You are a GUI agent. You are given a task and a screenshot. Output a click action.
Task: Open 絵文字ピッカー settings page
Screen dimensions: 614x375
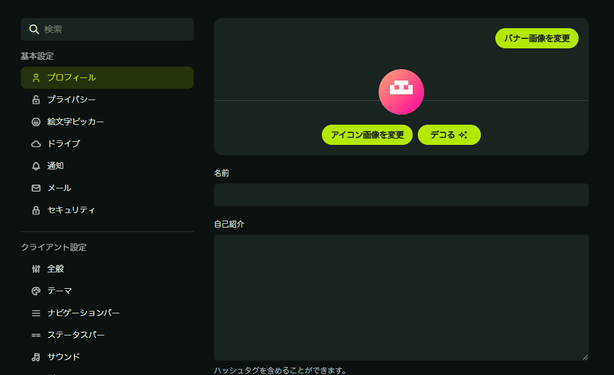coord(107,122)
